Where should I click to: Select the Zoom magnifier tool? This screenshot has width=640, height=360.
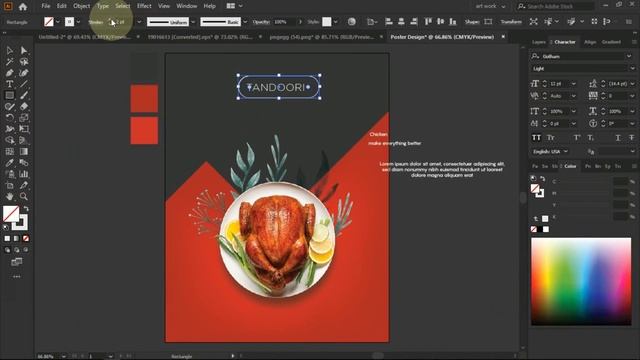click(x=24, y=197)
